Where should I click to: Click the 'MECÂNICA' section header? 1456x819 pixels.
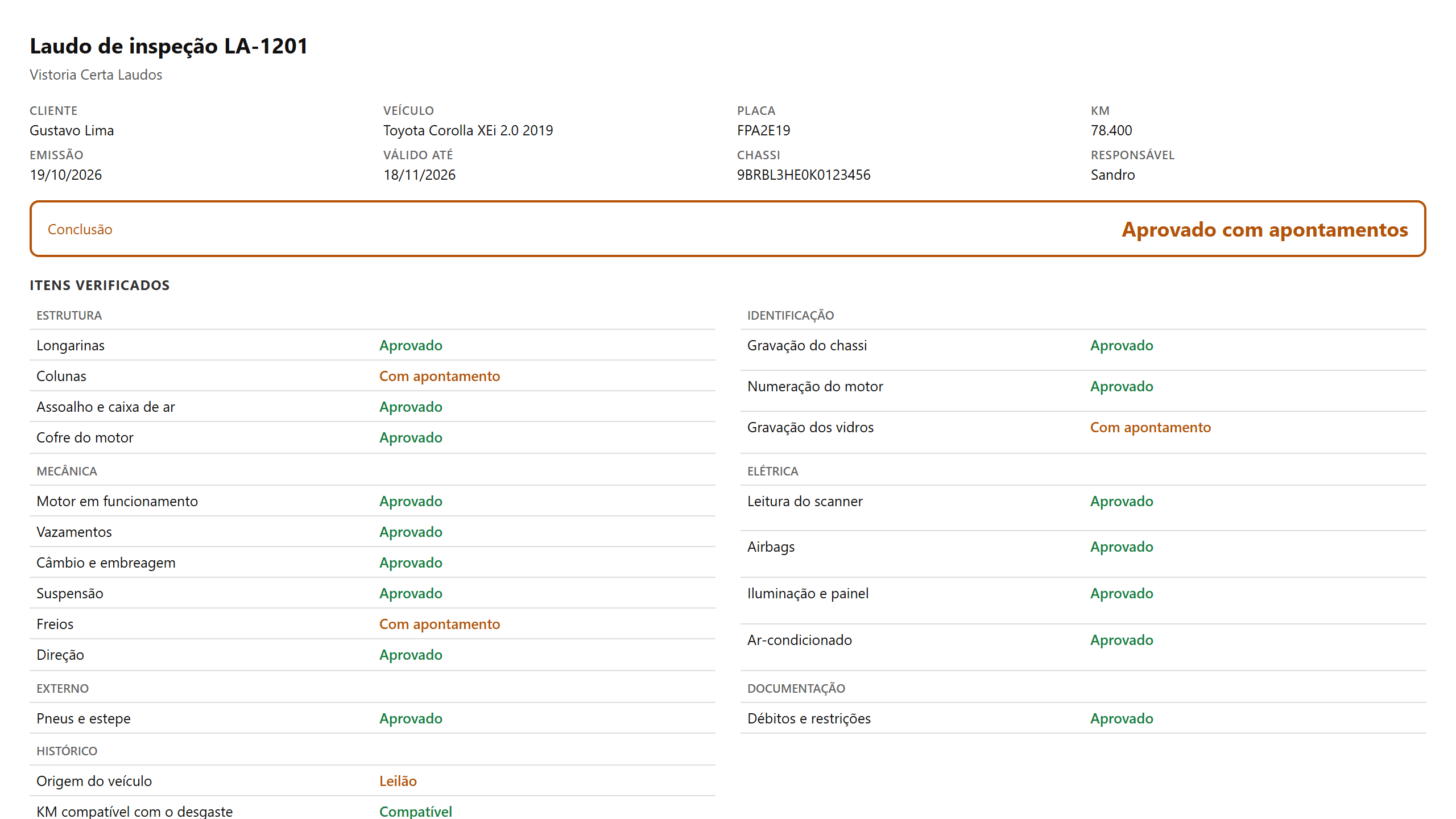[67, 471]
